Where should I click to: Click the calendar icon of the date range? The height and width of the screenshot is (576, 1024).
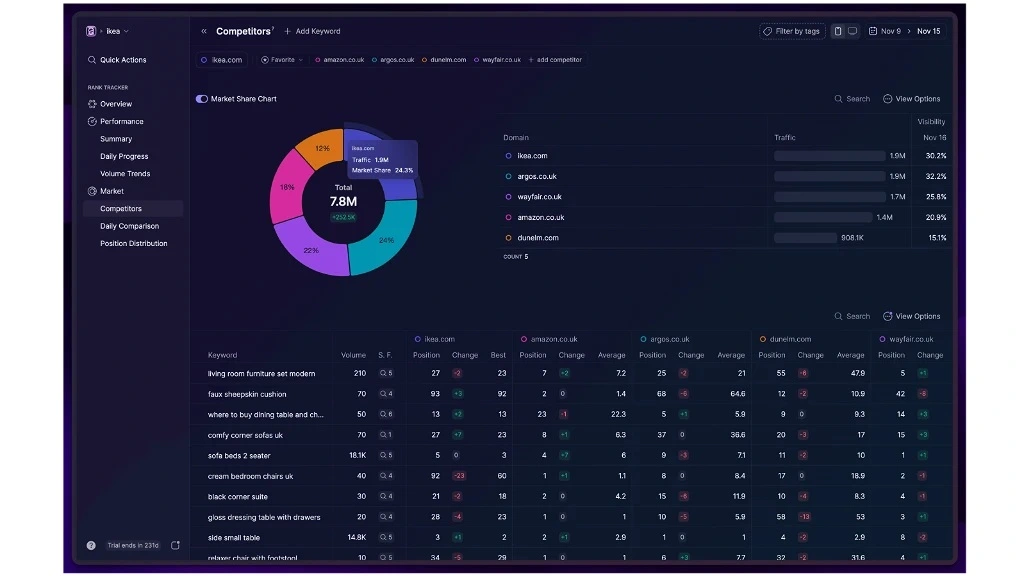[872, 31]
